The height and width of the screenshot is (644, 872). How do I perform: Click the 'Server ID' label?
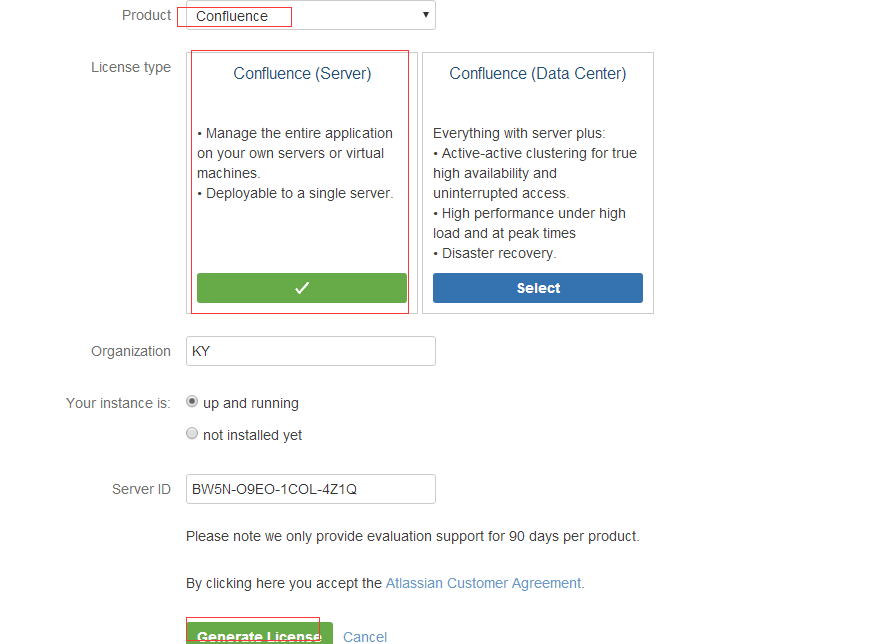pyautogui.click(x=141, y=489)
